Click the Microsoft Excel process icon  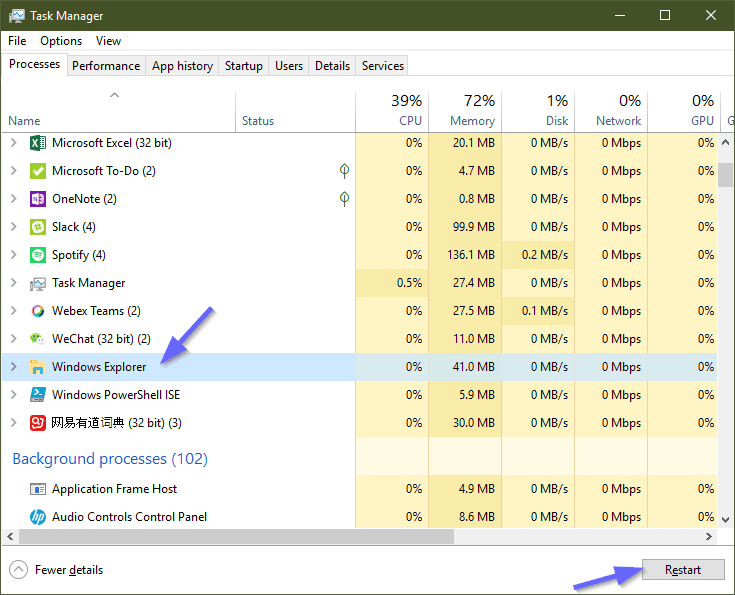coord(38,143)
